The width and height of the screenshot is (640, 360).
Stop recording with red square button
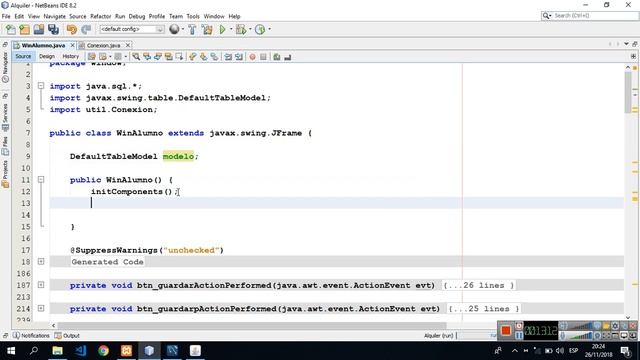[506, 331]
